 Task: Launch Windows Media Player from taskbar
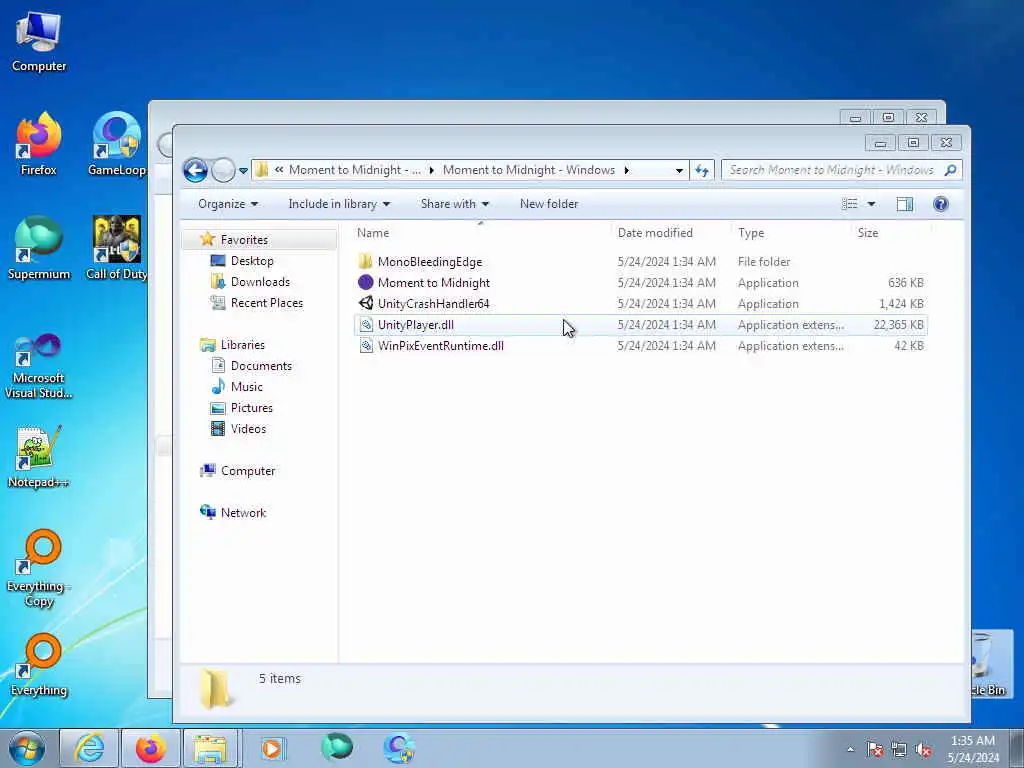click(x=272, y=748)
